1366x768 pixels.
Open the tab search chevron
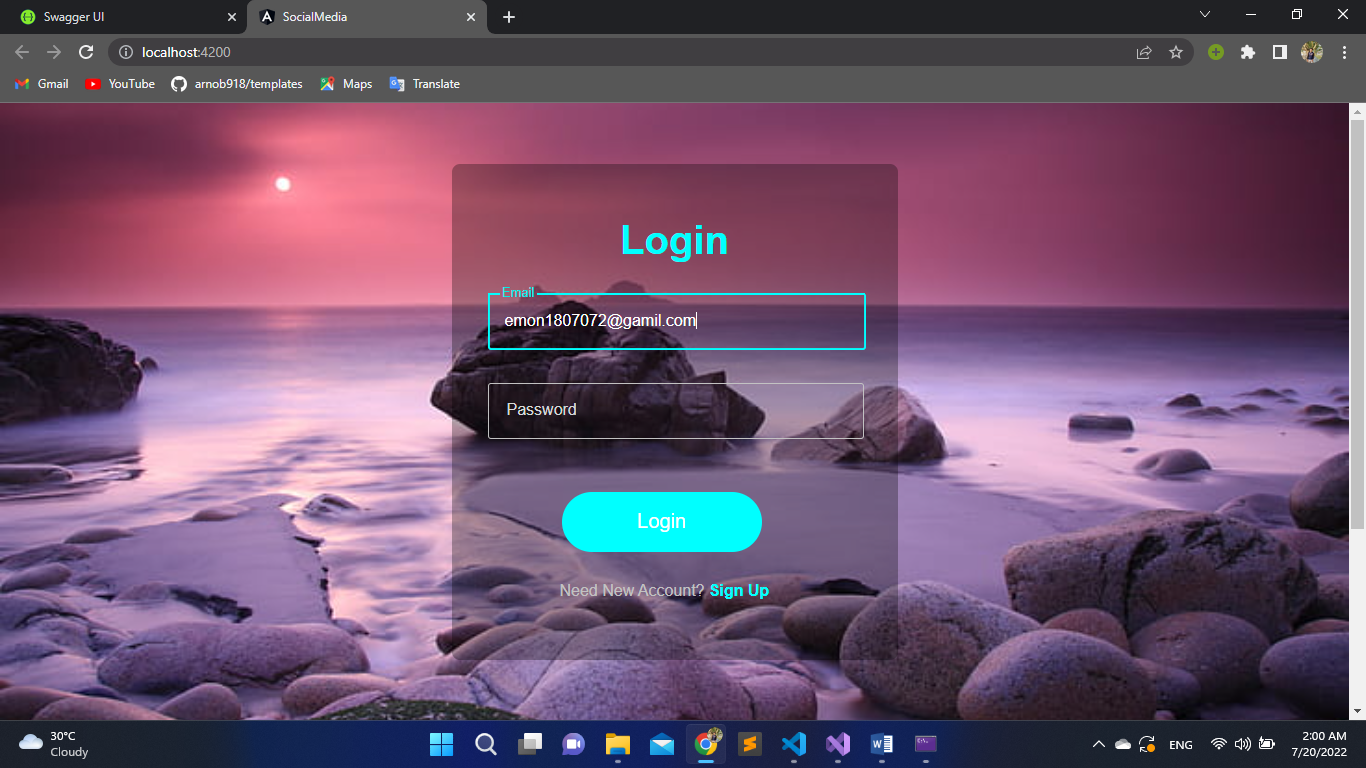(1205, 14)
